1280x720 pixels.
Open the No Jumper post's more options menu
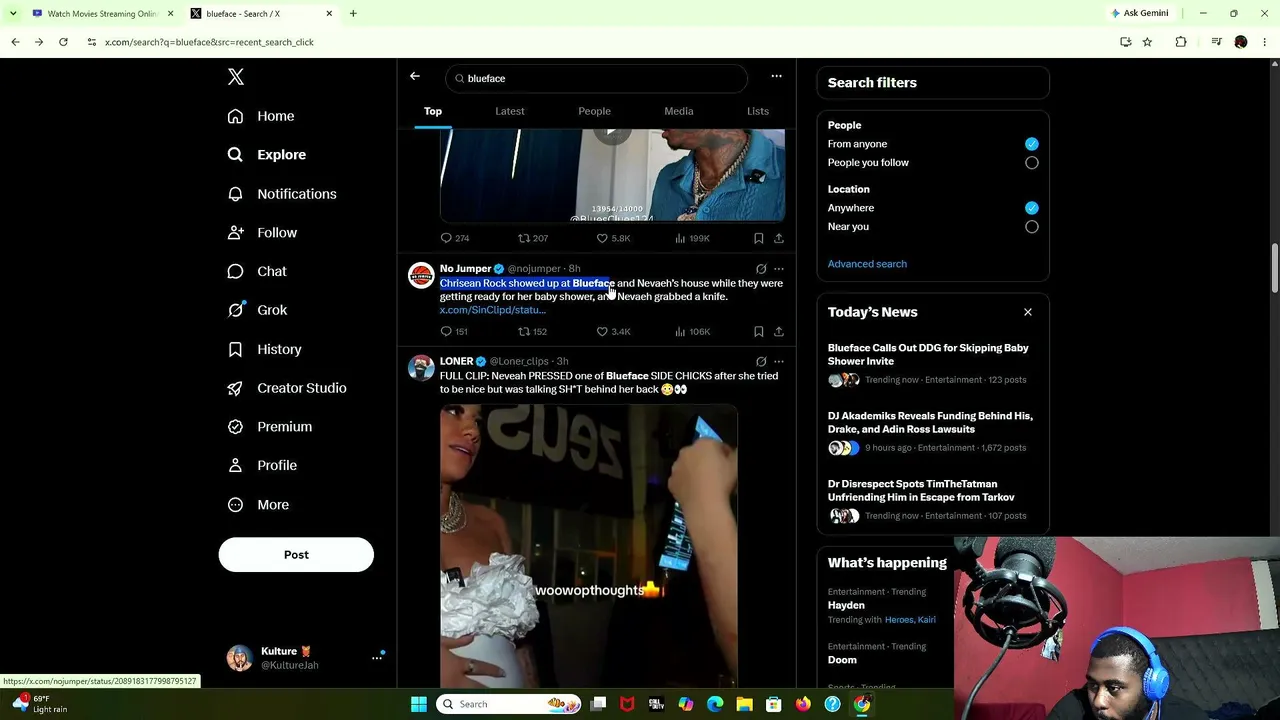point(779,269)
